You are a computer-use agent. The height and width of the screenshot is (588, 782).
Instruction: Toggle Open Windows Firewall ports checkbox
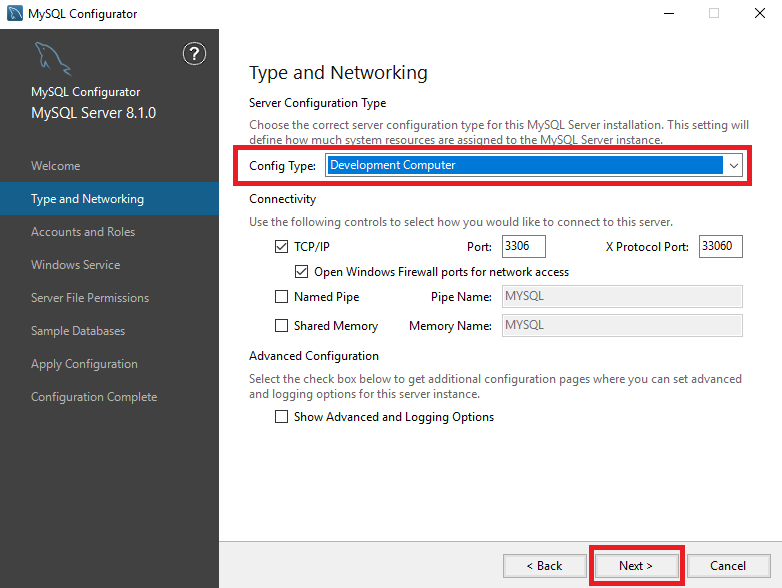(301, 271)
